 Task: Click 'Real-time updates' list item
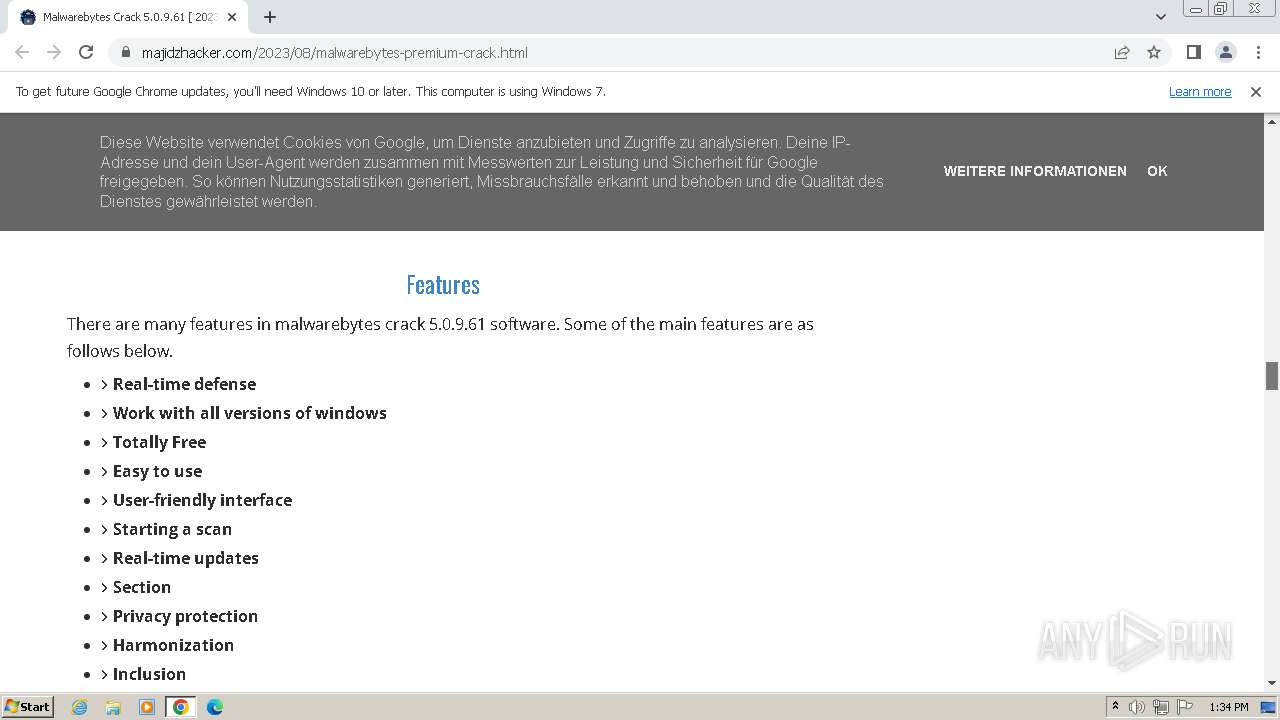coord(185,558)
